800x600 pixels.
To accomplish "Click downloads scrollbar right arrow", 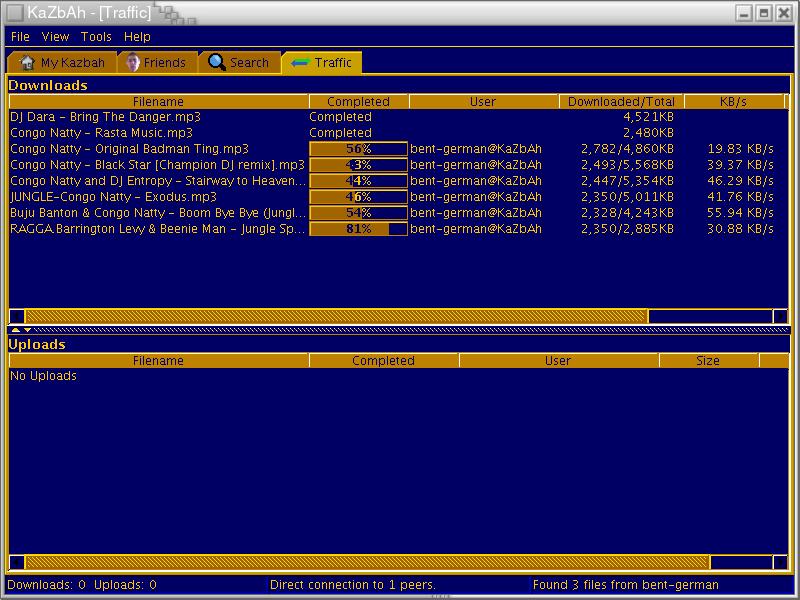I will (780, 316).
